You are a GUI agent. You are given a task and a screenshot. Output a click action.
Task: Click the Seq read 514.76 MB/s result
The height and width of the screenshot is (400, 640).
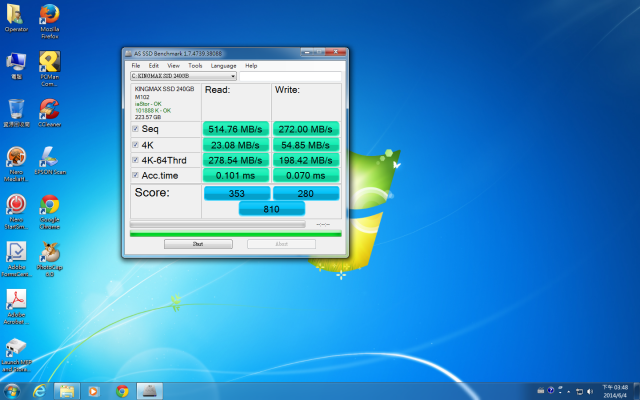pos(236,129)
